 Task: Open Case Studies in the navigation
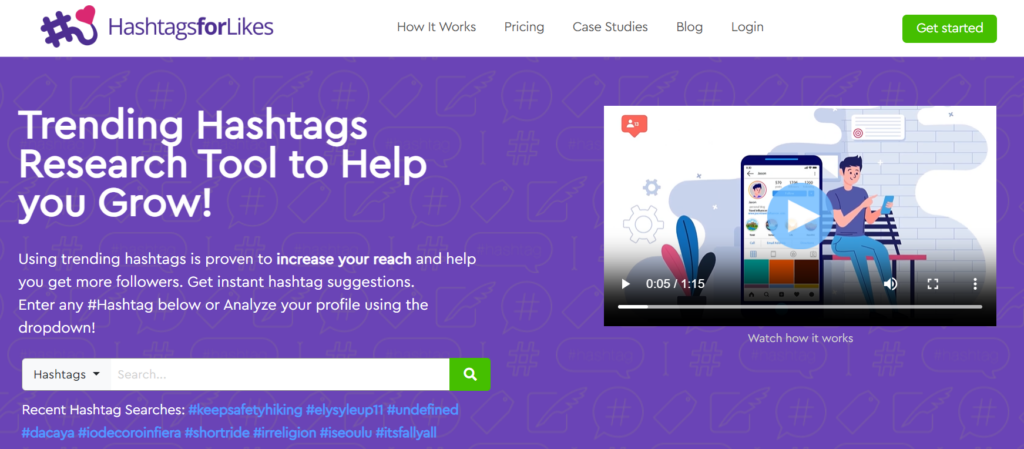click(x=610, y=27)
